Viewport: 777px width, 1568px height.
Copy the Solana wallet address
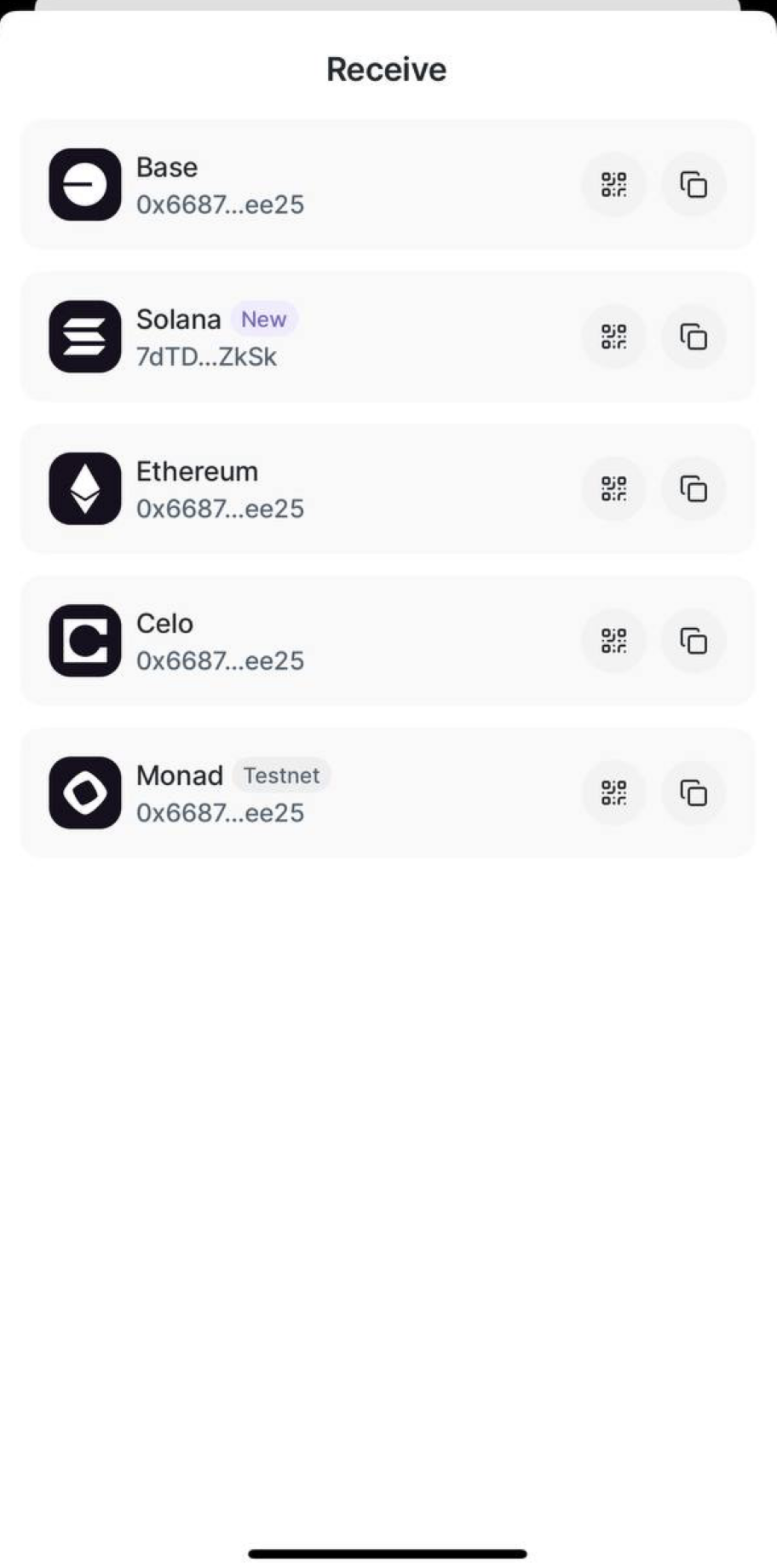(x=694, y=337)
